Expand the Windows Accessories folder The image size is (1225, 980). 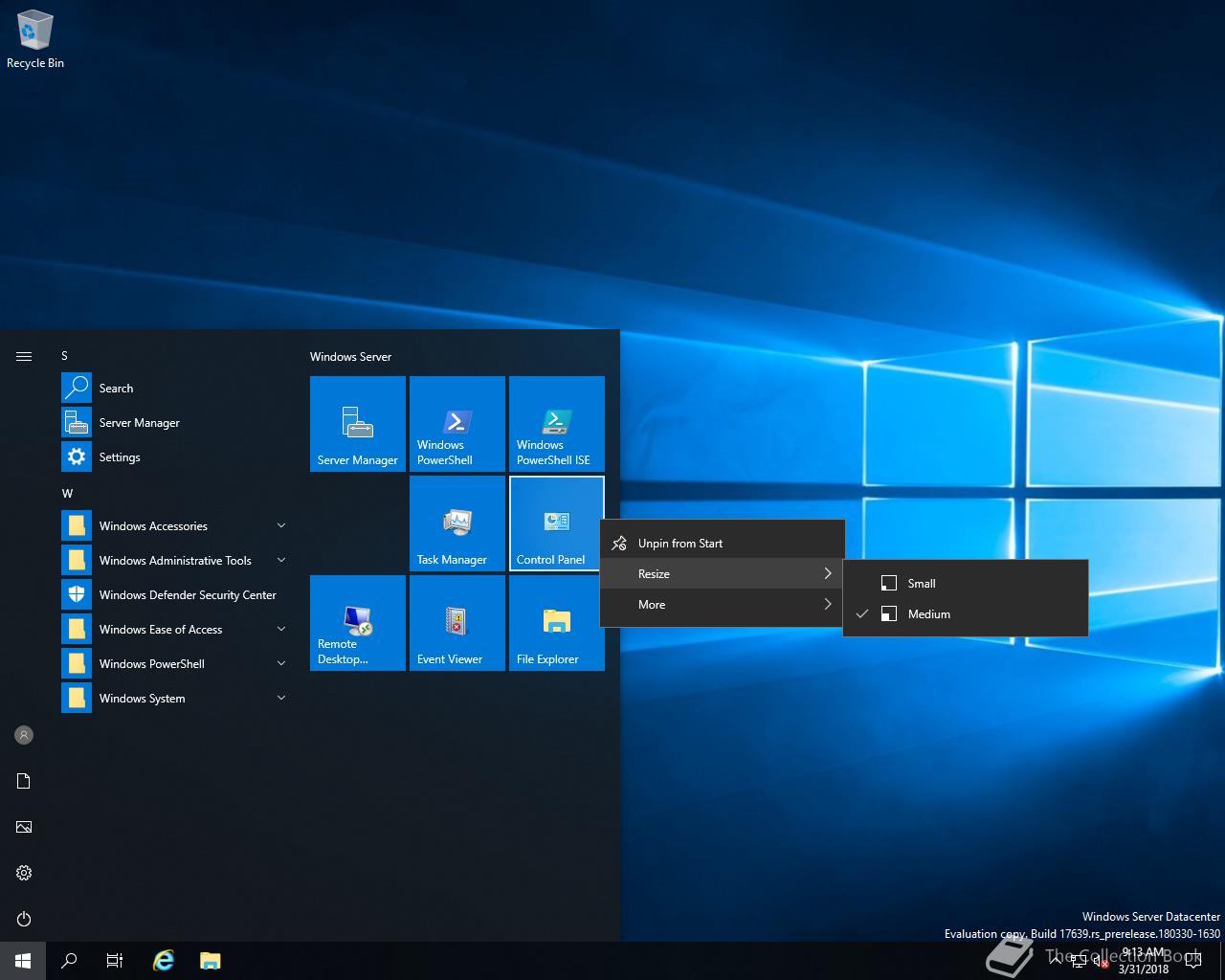[176, 526]
